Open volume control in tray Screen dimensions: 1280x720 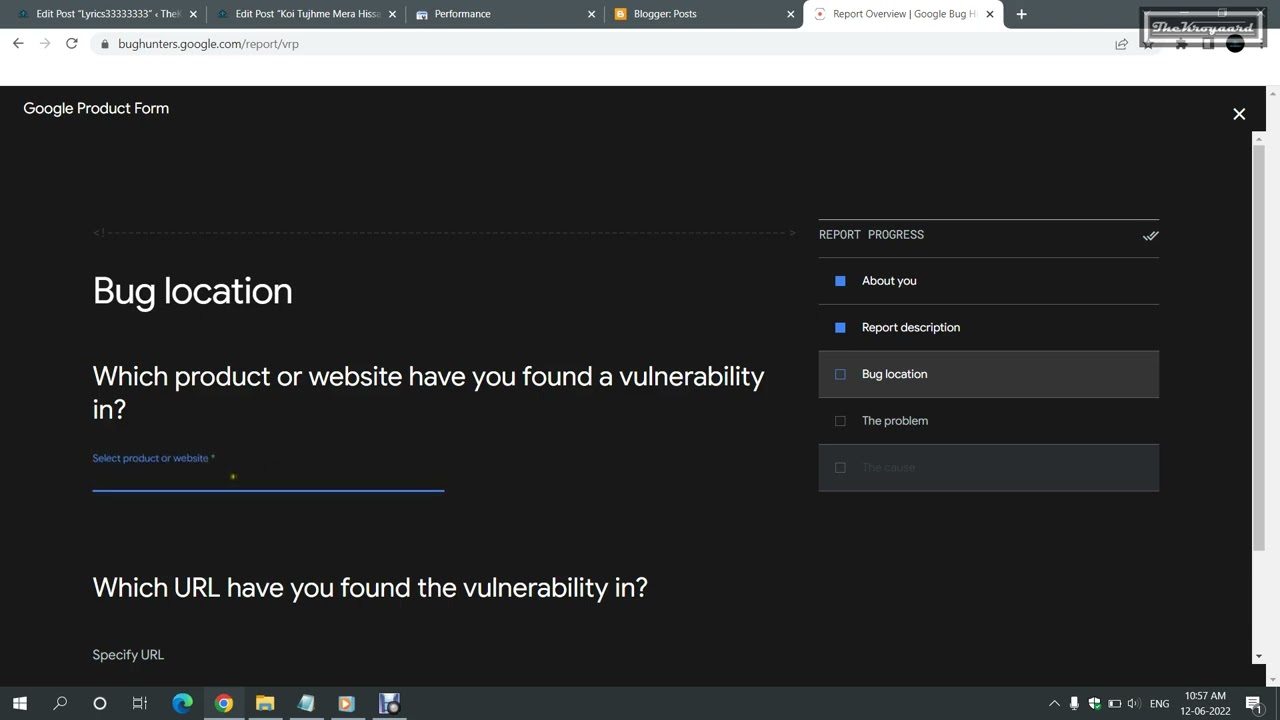tap(1135, 704)
